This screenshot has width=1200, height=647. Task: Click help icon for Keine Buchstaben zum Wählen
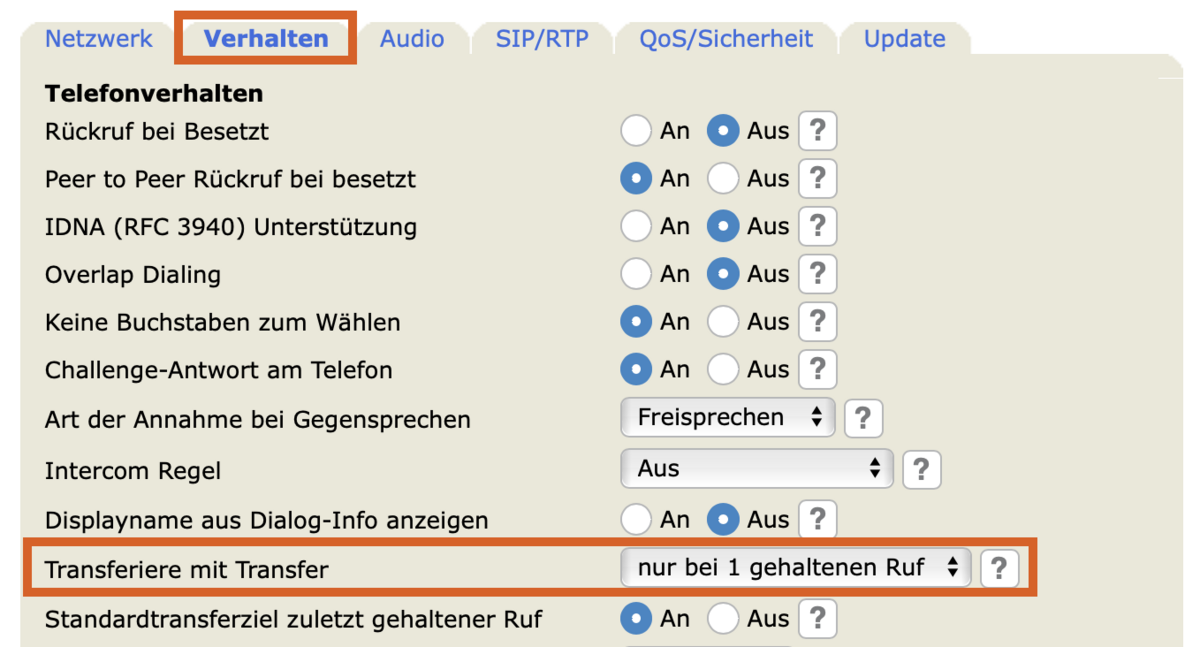point(817,322)
